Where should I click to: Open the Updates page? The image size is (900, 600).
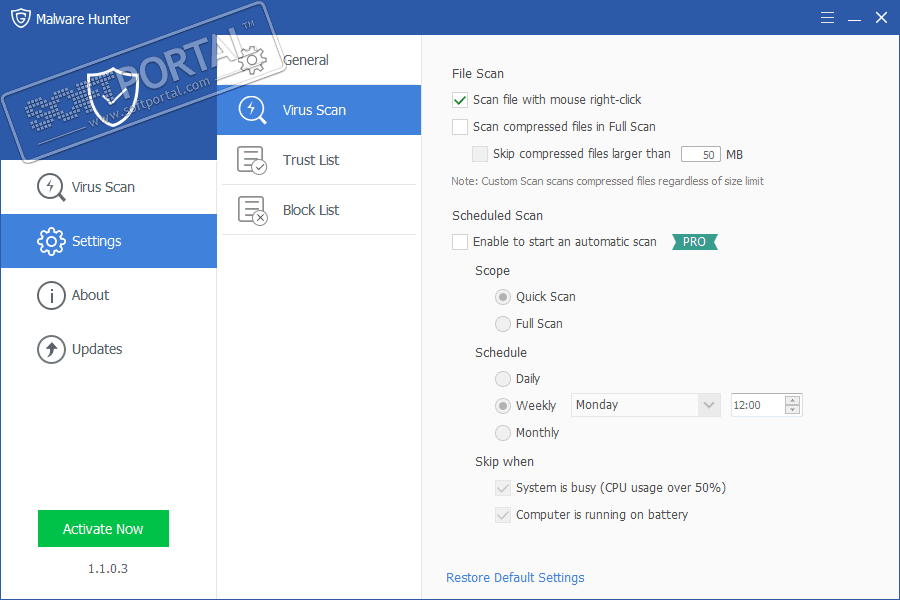pos(108,349)
